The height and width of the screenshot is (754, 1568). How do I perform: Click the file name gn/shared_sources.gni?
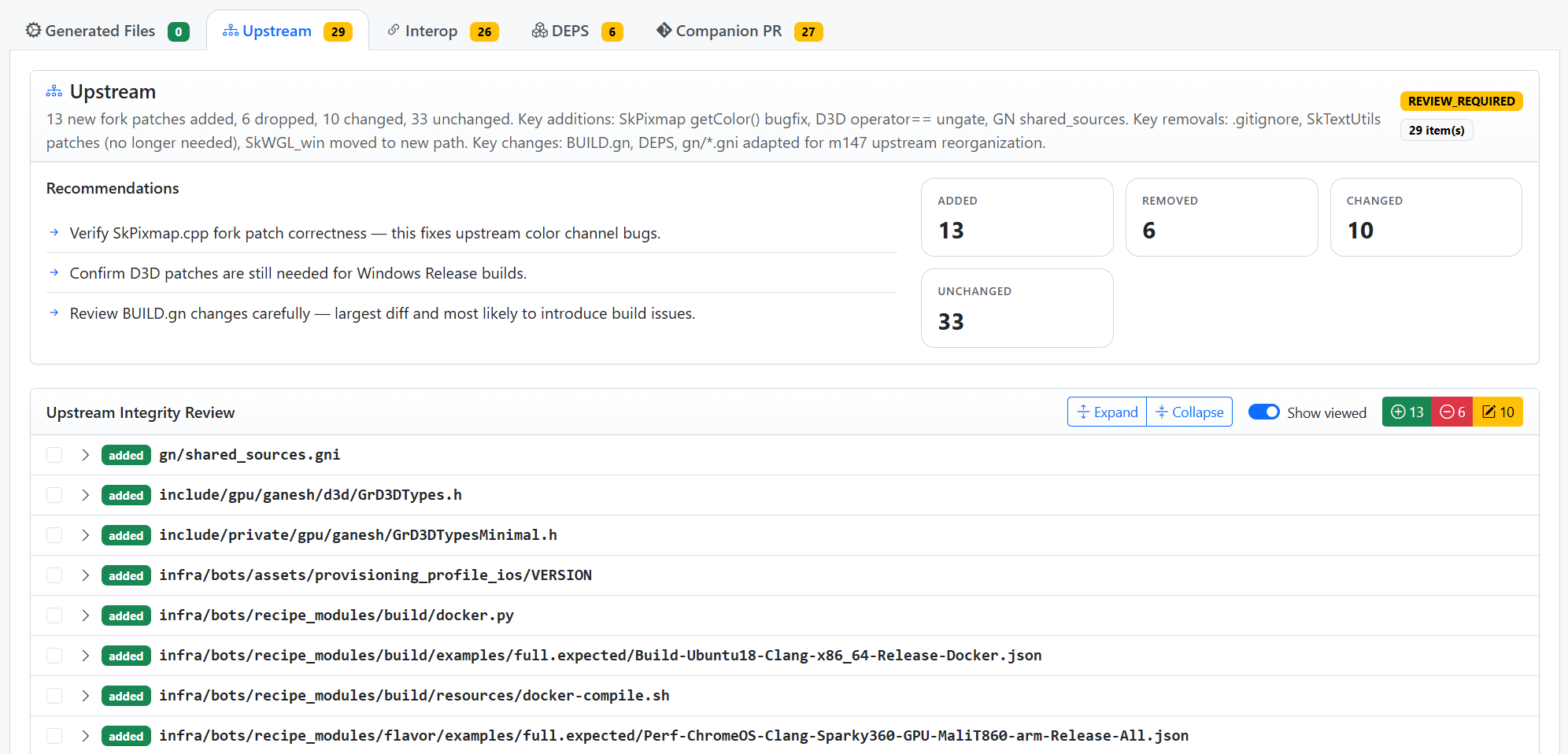coord(250,455)
